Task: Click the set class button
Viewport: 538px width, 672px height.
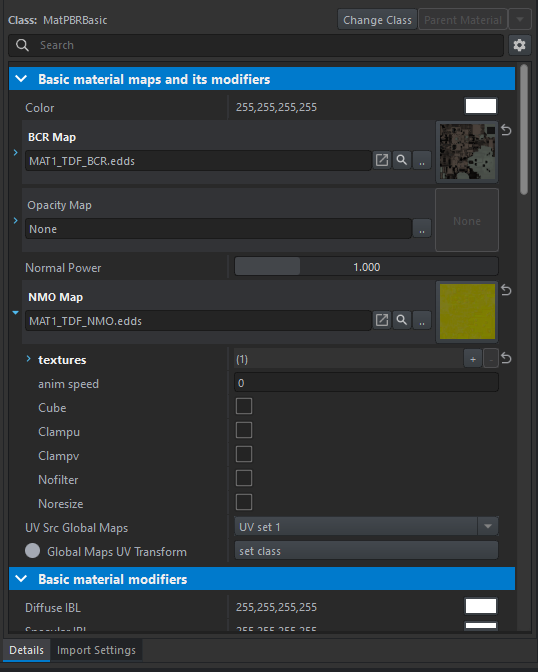Action: tap(366, 551)
